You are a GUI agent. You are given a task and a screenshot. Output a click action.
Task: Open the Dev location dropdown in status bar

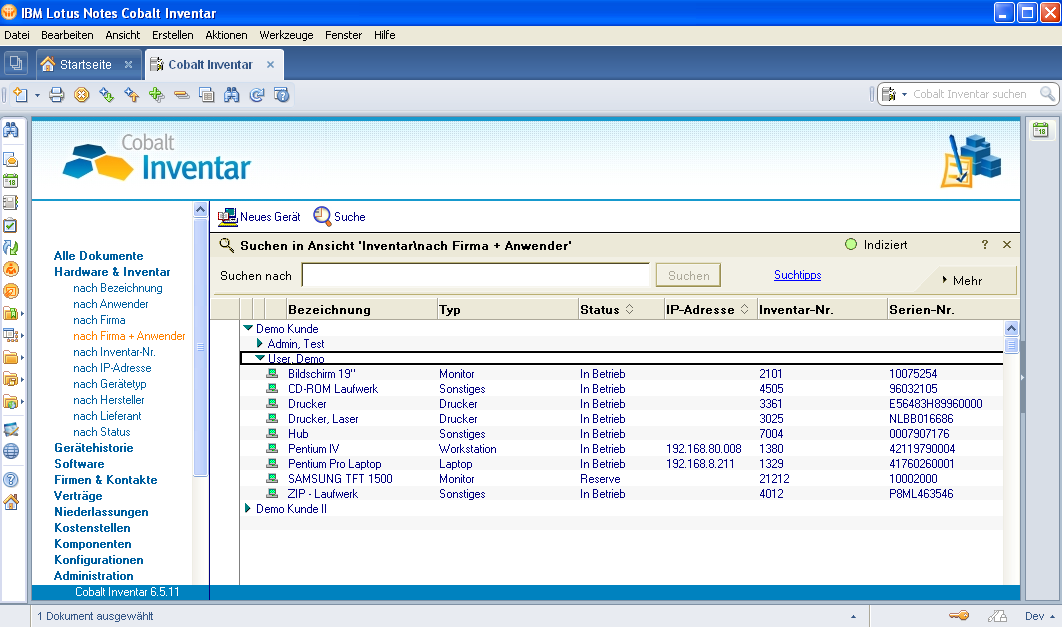(1040, 616)
